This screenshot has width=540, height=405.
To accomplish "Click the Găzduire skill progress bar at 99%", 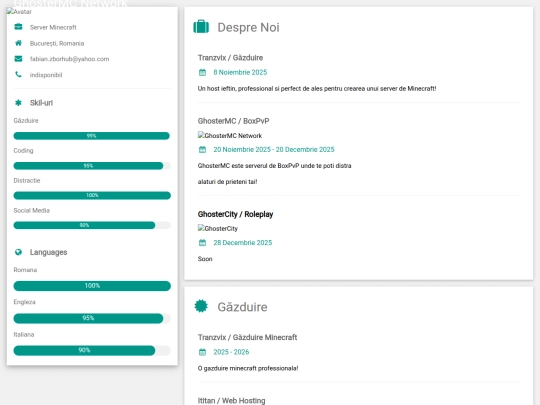I will (92, 136).
